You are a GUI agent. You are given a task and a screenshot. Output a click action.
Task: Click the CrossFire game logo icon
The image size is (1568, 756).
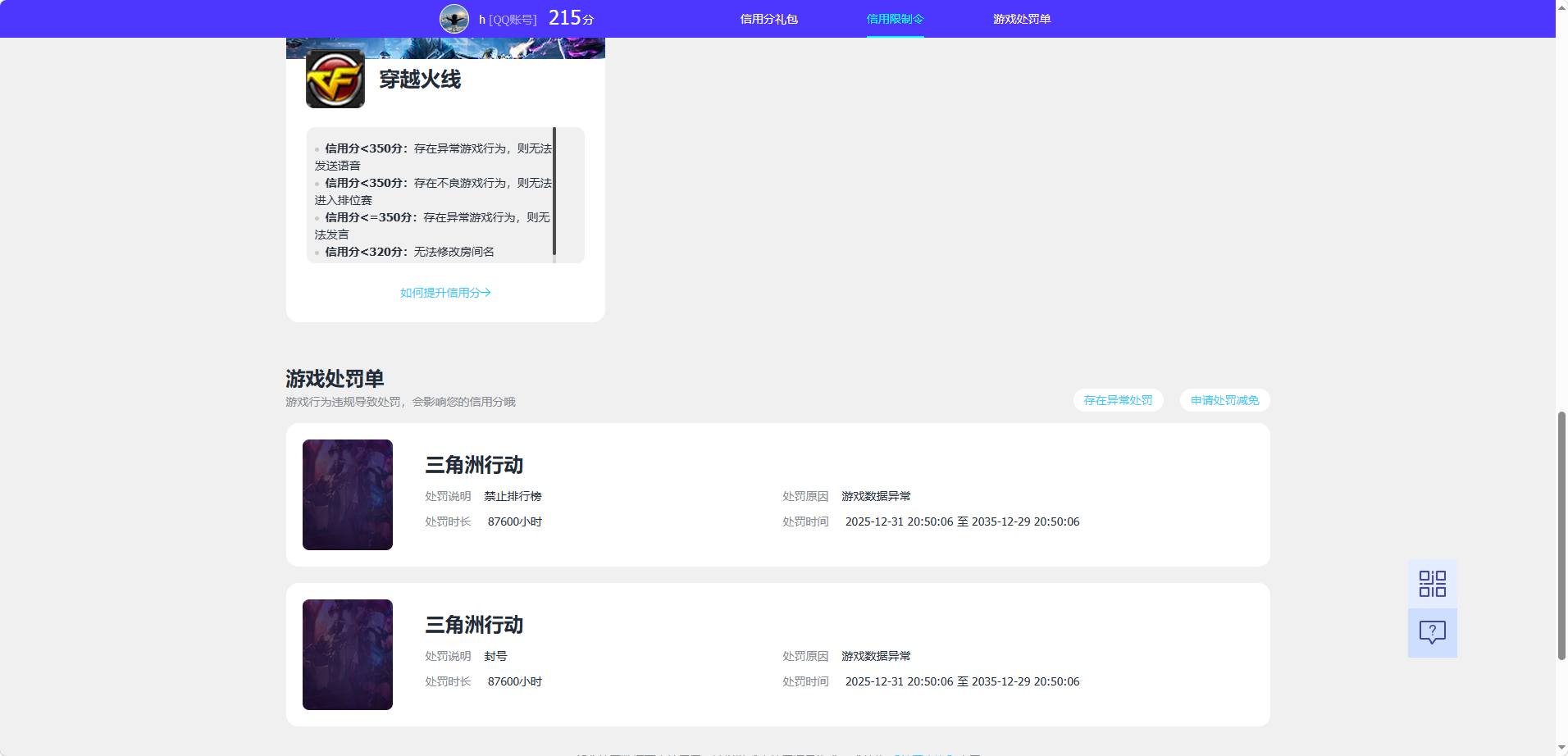click(x=335, y=79)
